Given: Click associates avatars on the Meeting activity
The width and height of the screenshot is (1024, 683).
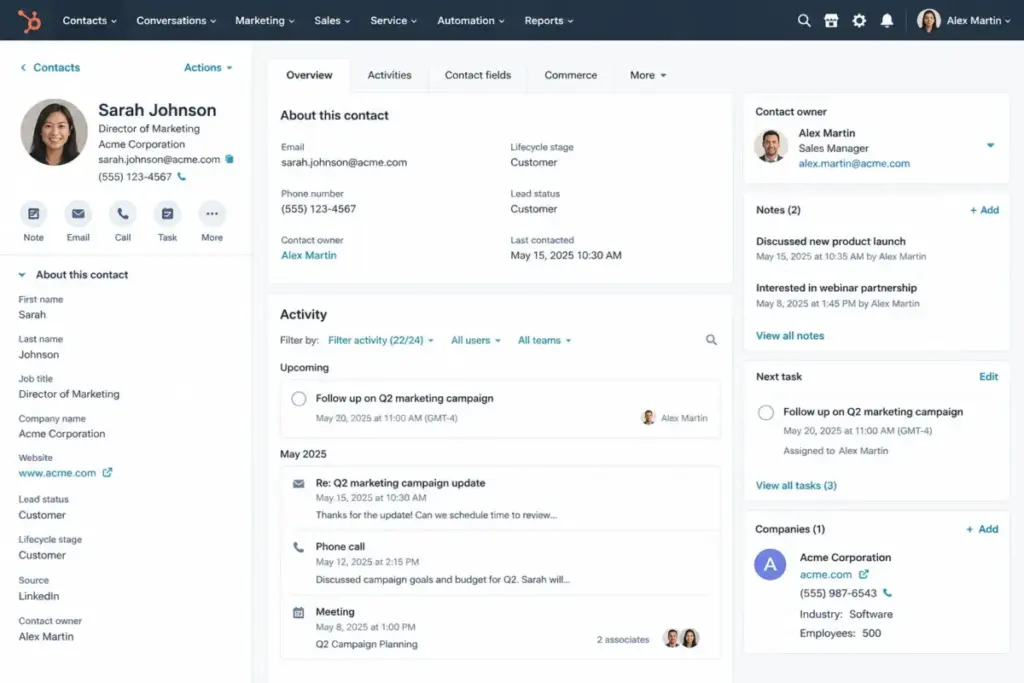Looking at the screenshot, I should (681, 637).
